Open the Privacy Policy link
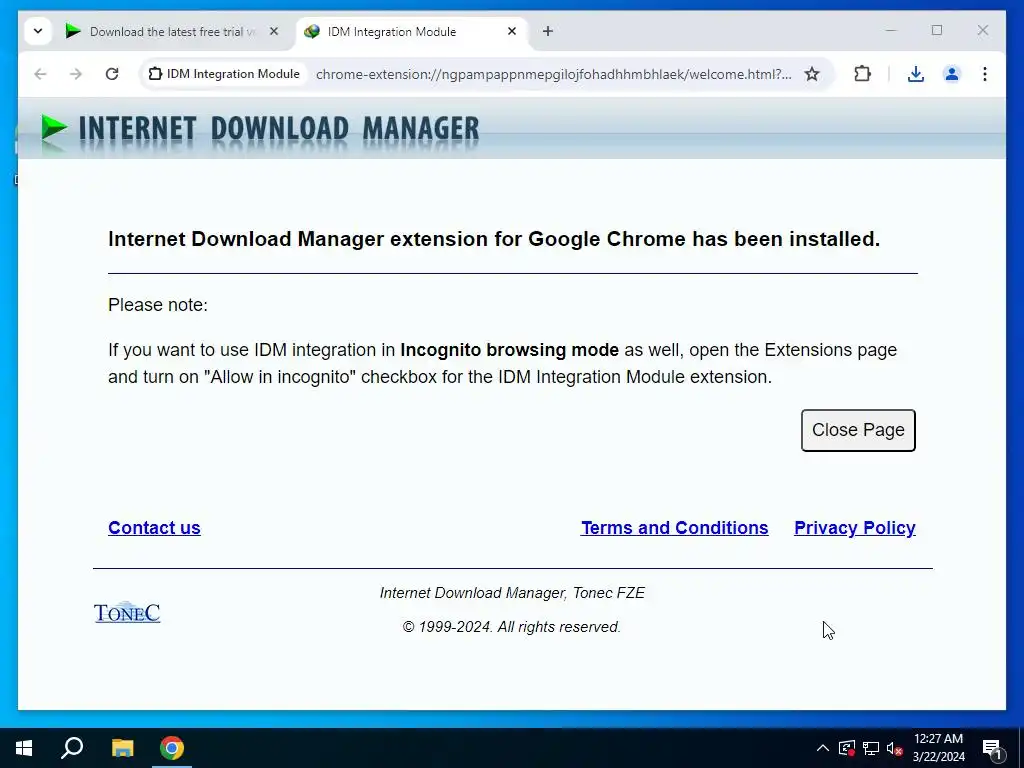 pyautogui.click(x=855, y=528)
